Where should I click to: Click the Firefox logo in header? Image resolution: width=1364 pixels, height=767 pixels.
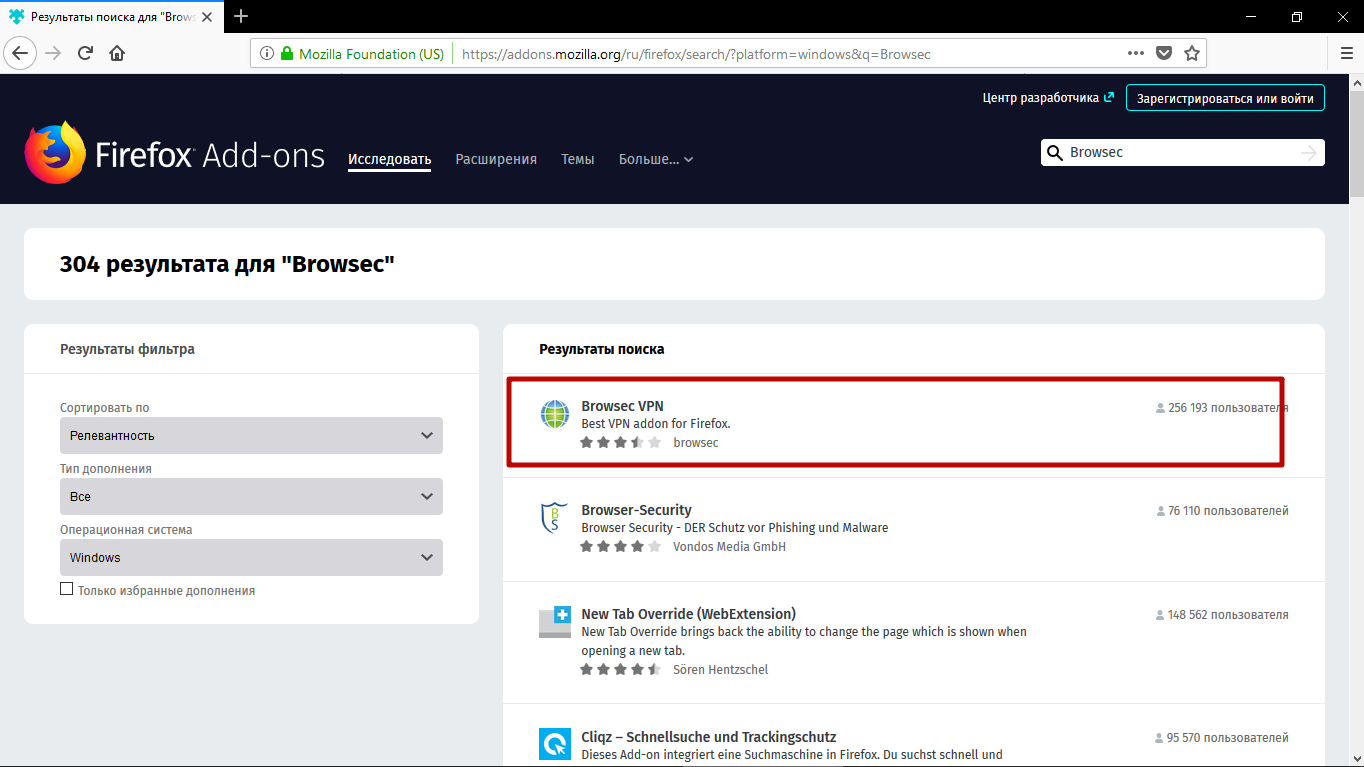(55, 153)
